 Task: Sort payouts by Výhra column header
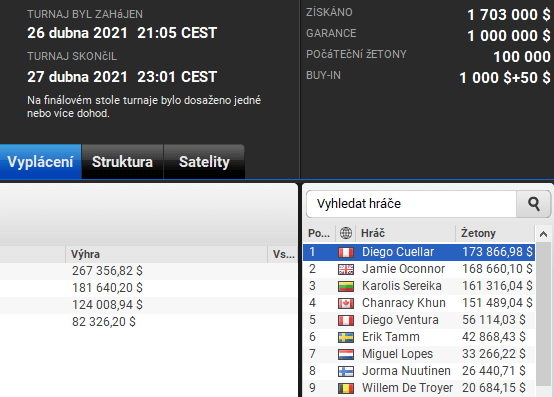166,254
